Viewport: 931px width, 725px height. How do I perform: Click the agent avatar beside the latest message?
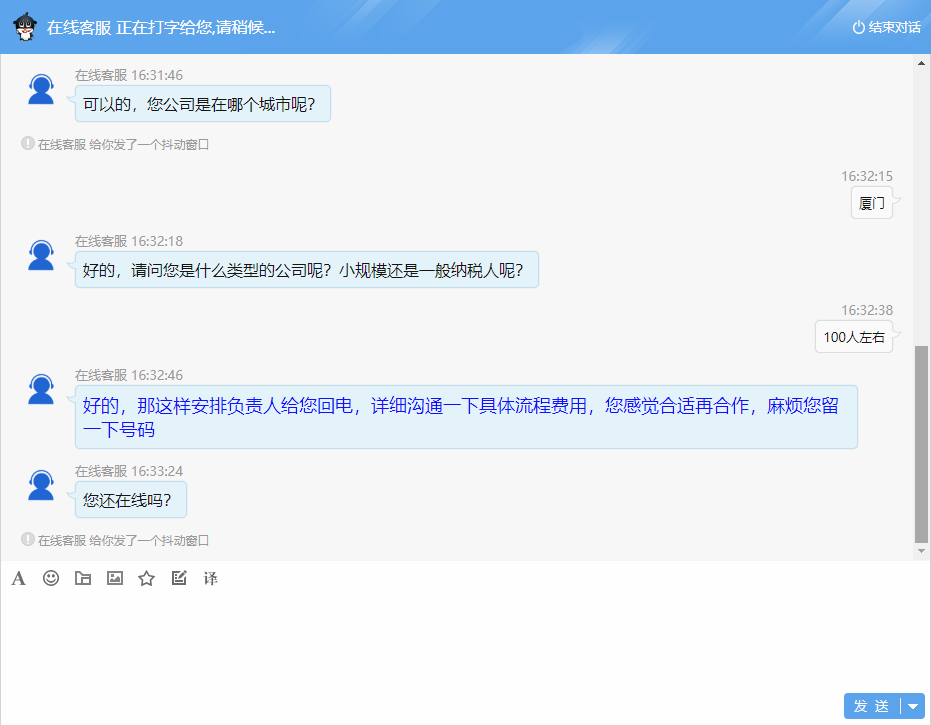point(40,484)
